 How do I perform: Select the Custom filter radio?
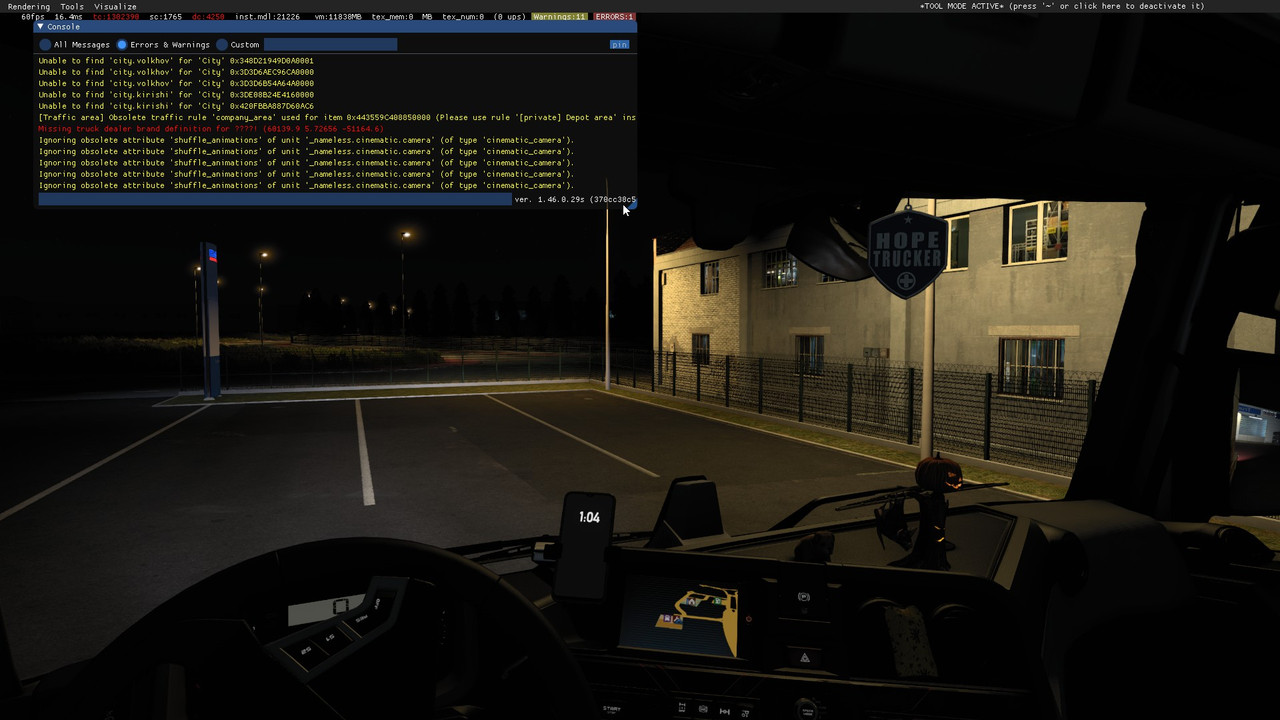click(x=222, y=45)
